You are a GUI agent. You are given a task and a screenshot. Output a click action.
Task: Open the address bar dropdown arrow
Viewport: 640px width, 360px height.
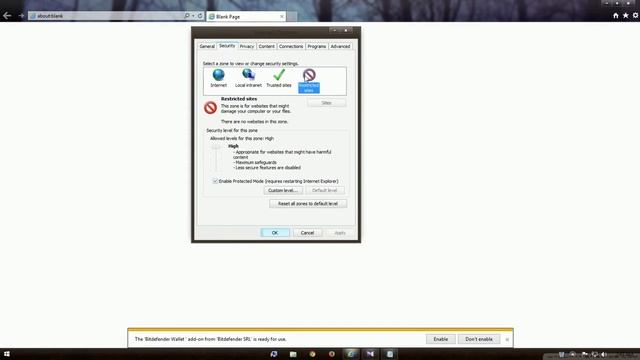point(193,16)
